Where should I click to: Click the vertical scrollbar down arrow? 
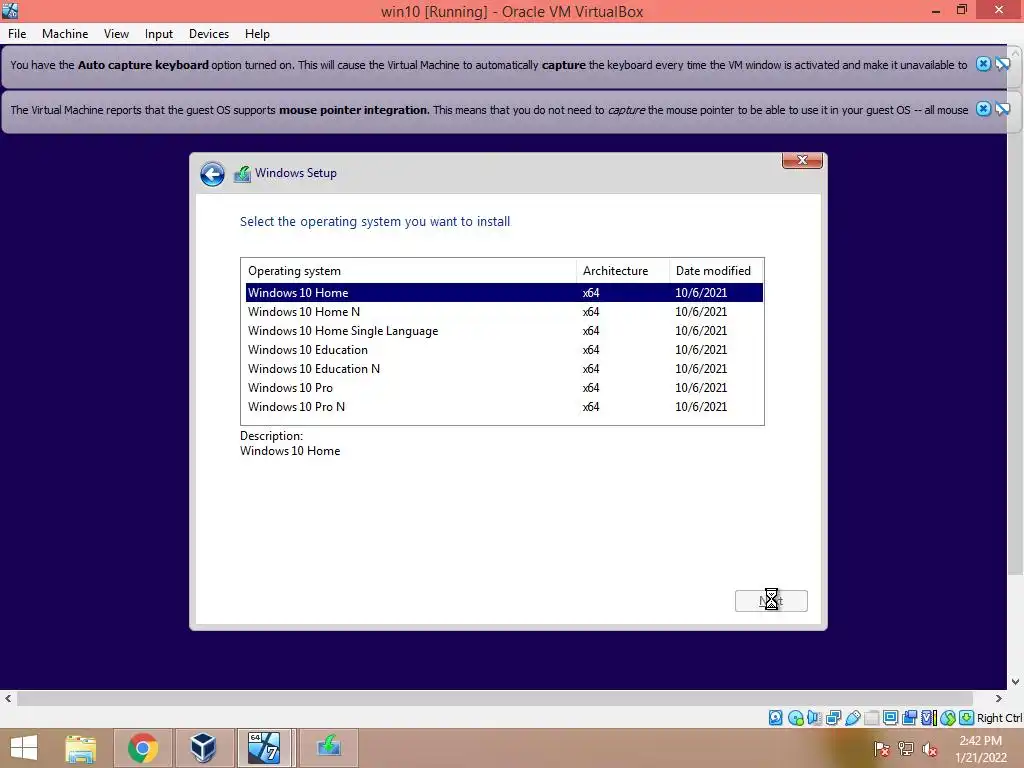pyautogui.click(x=1015, y=681)
